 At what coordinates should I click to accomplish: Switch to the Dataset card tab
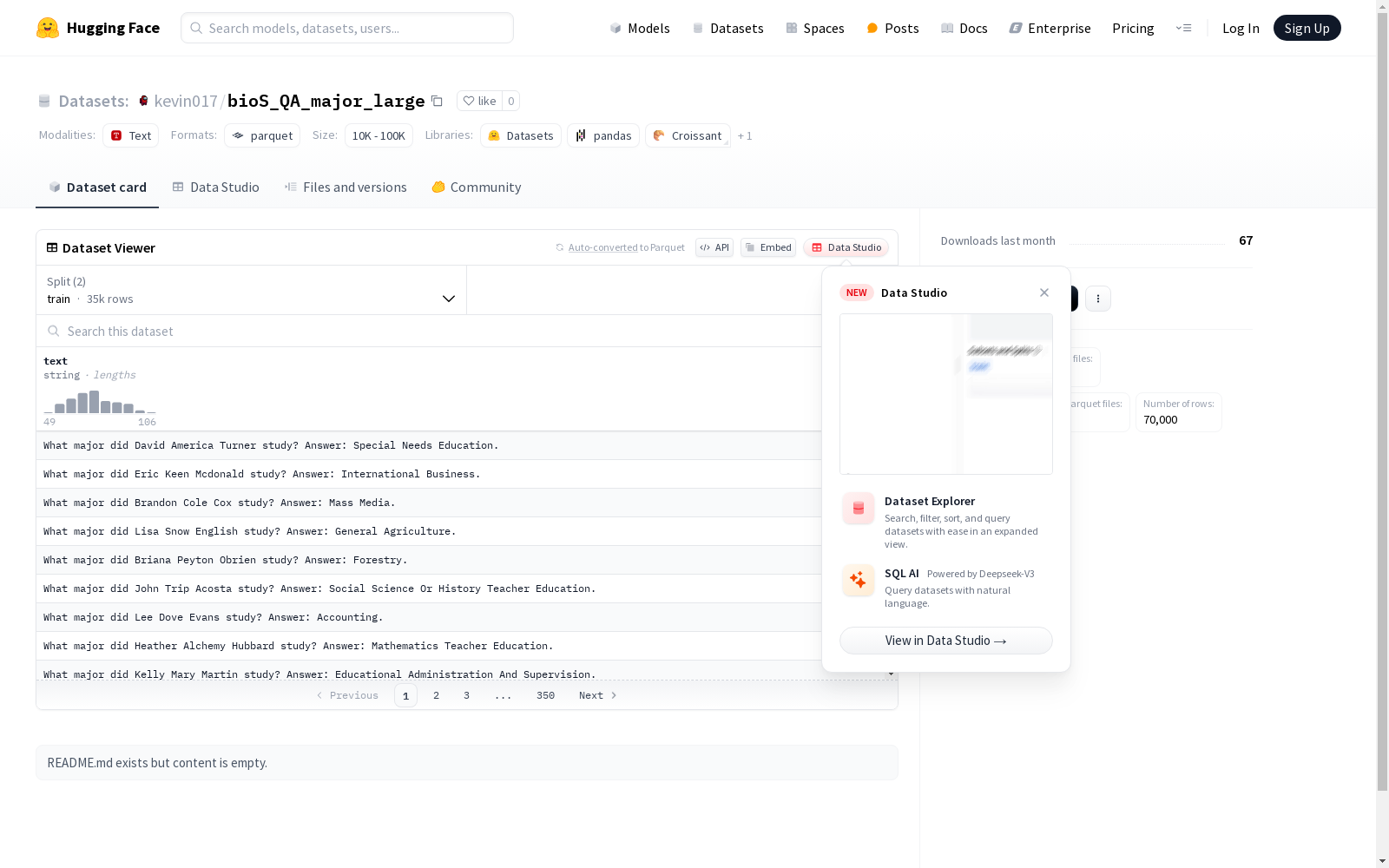coord(97,187)
